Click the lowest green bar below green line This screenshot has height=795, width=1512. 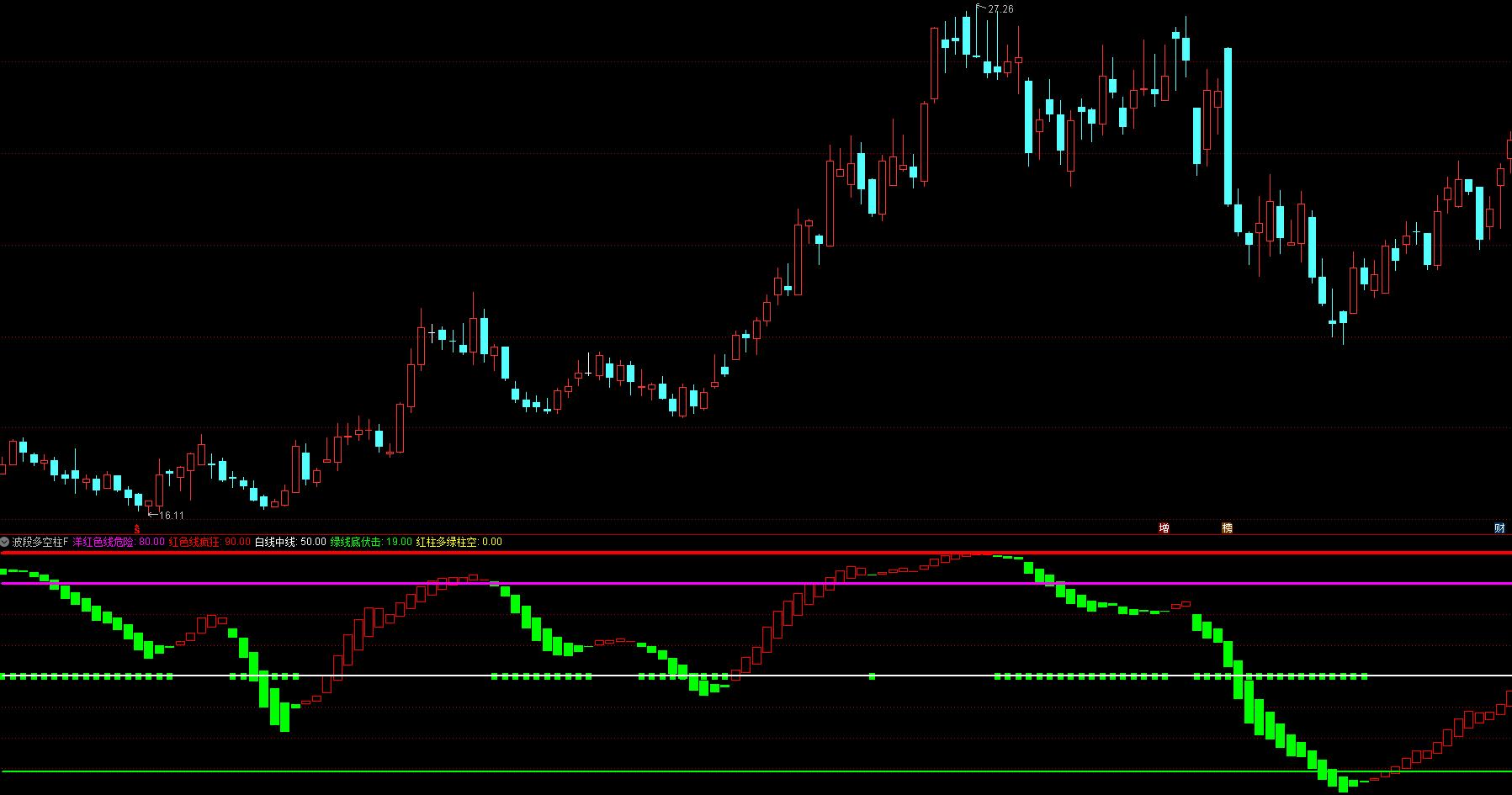(x=1344, y=784)
